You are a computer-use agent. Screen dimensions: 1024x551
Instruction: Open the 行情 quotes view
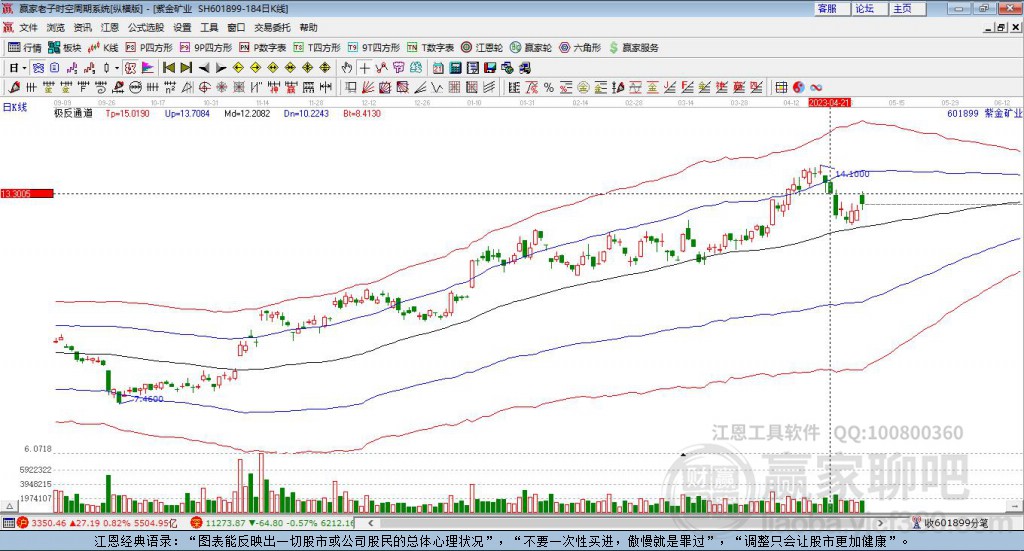click(25, 48)
